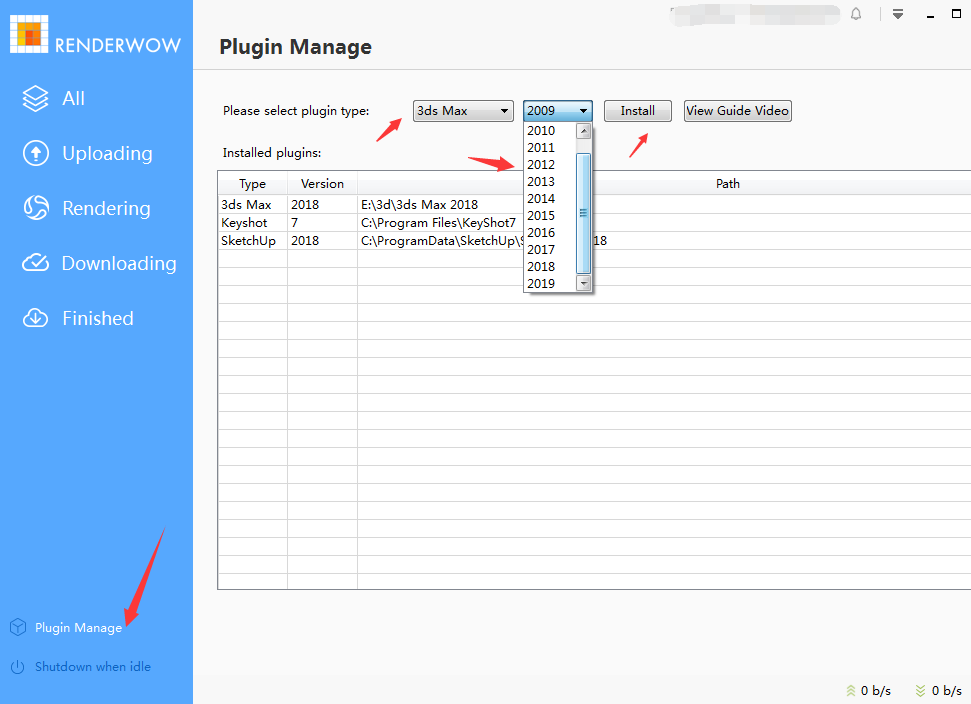Click the Rendering swirl icon
The width and height of the screenshot is (971, 704).
click(36, 208)
